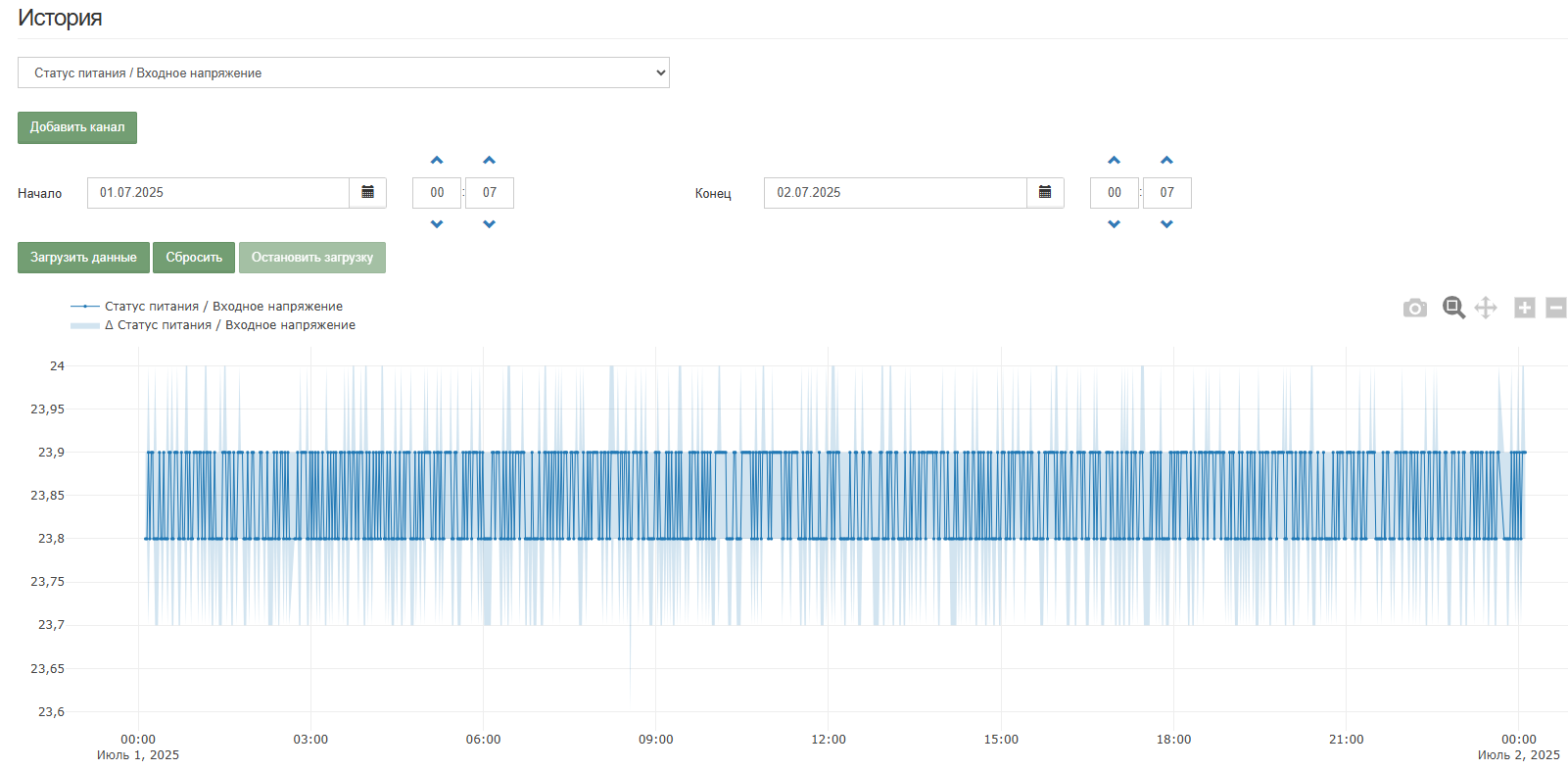Open the end date calendar picker
Screen dimensions: 1568x770
point(1045,193)
